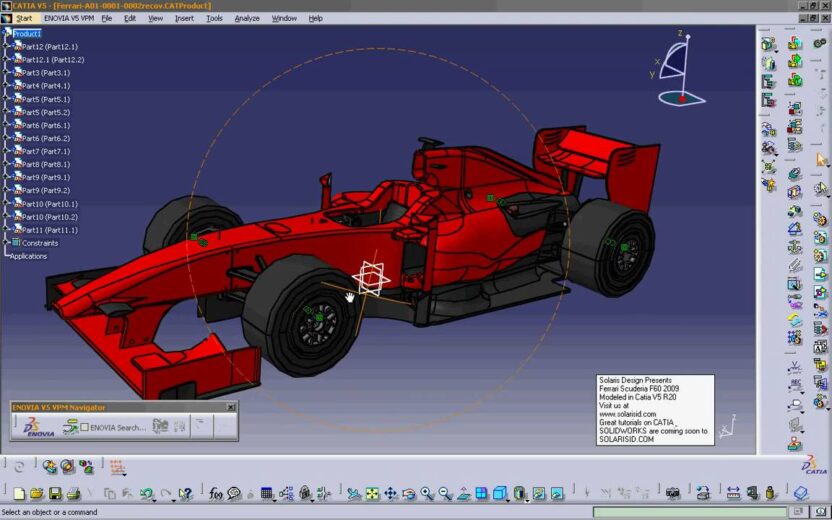This screenshot has height=520, width=832.
Task: Click the Manipulation stamp icon in right toolbar
Action: (794, 443)
